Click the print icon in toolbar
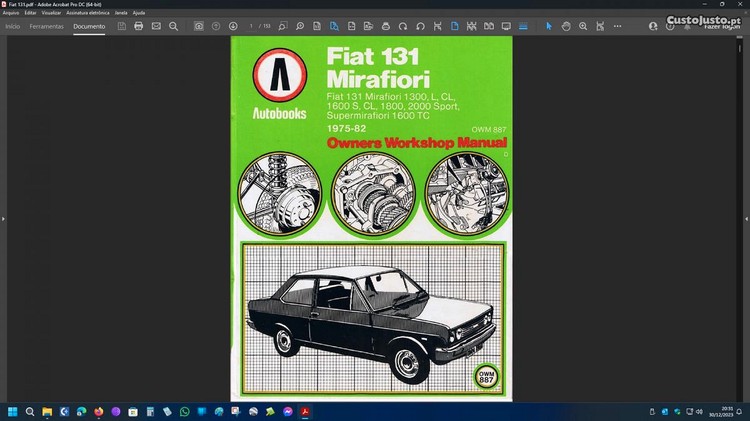This screenshot has width=750, height=421. pos(138,26)
